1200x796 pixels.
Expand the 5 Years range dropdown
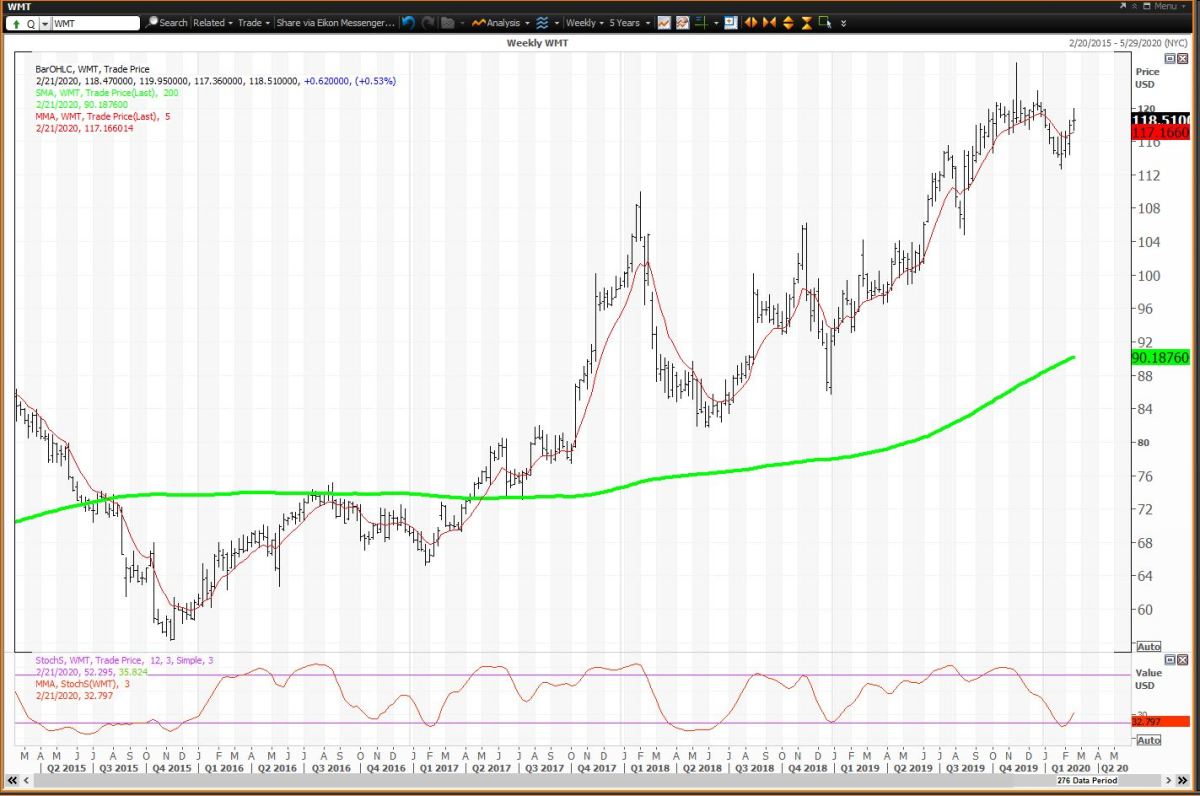[629, 22]
